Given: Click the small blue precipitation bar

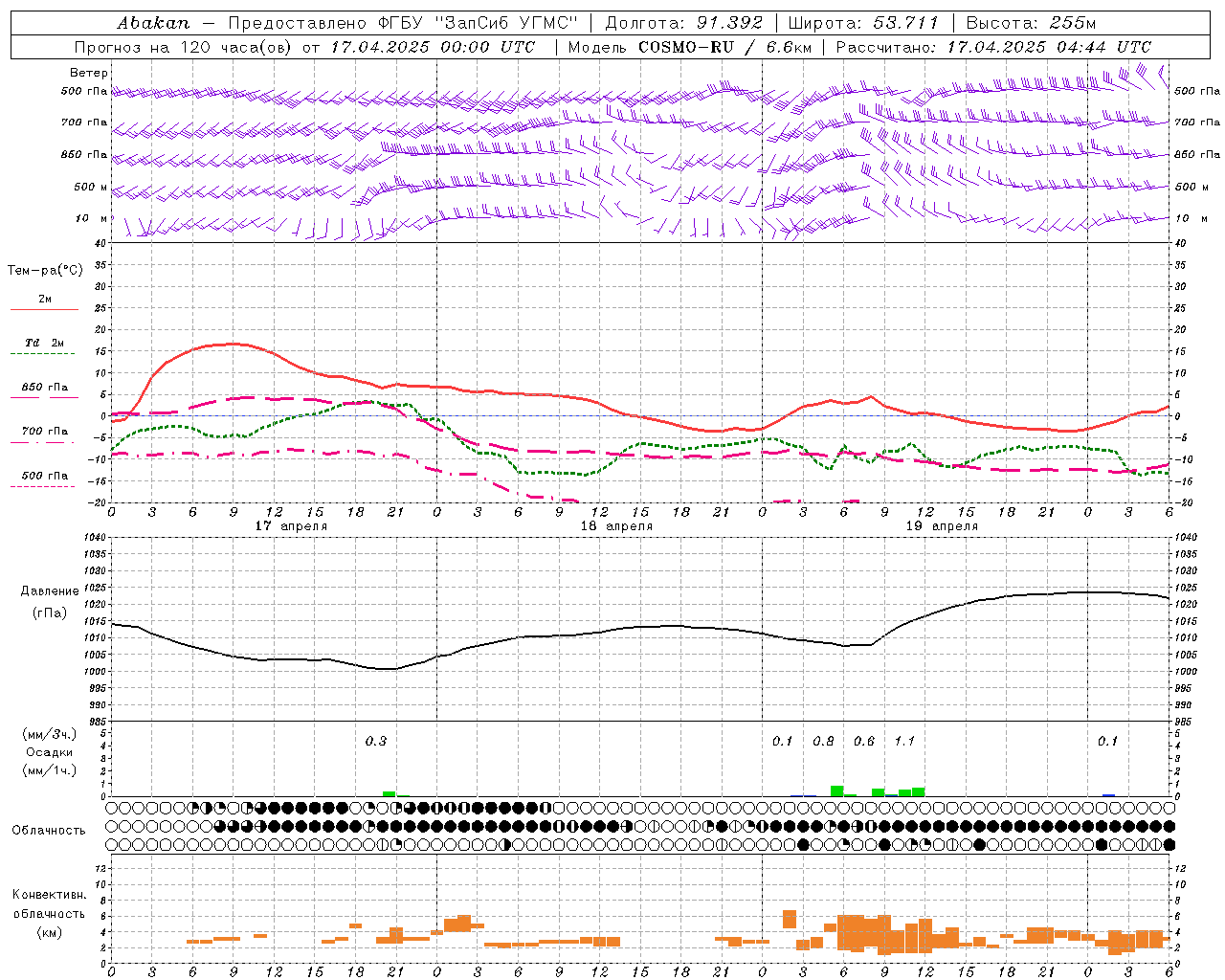Looking at the screenshot, I should 1108,794.
